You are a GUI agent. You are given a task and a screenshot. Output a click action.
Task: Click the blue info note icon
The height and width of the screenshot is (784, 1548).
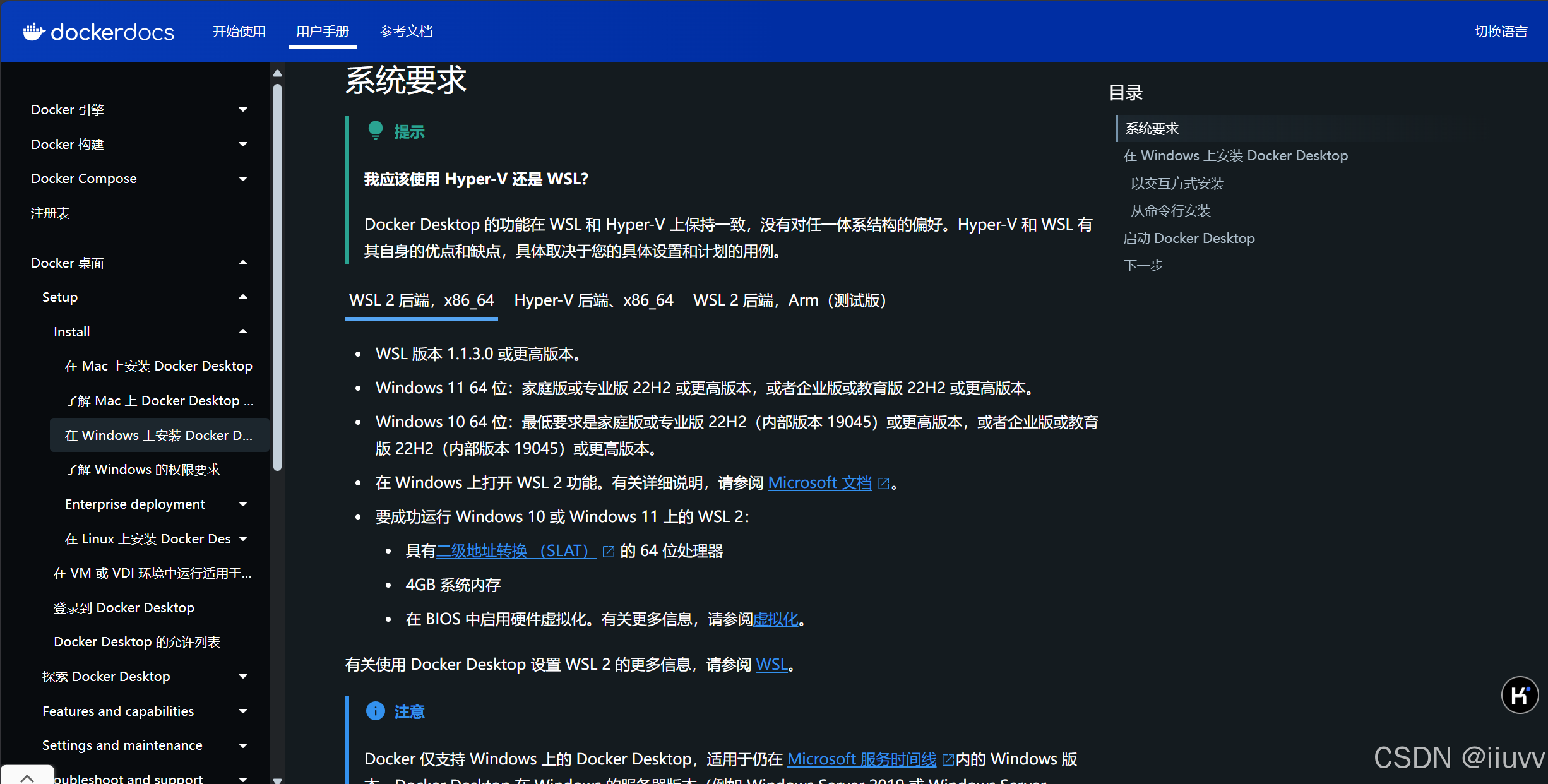[x=376, y=711]
